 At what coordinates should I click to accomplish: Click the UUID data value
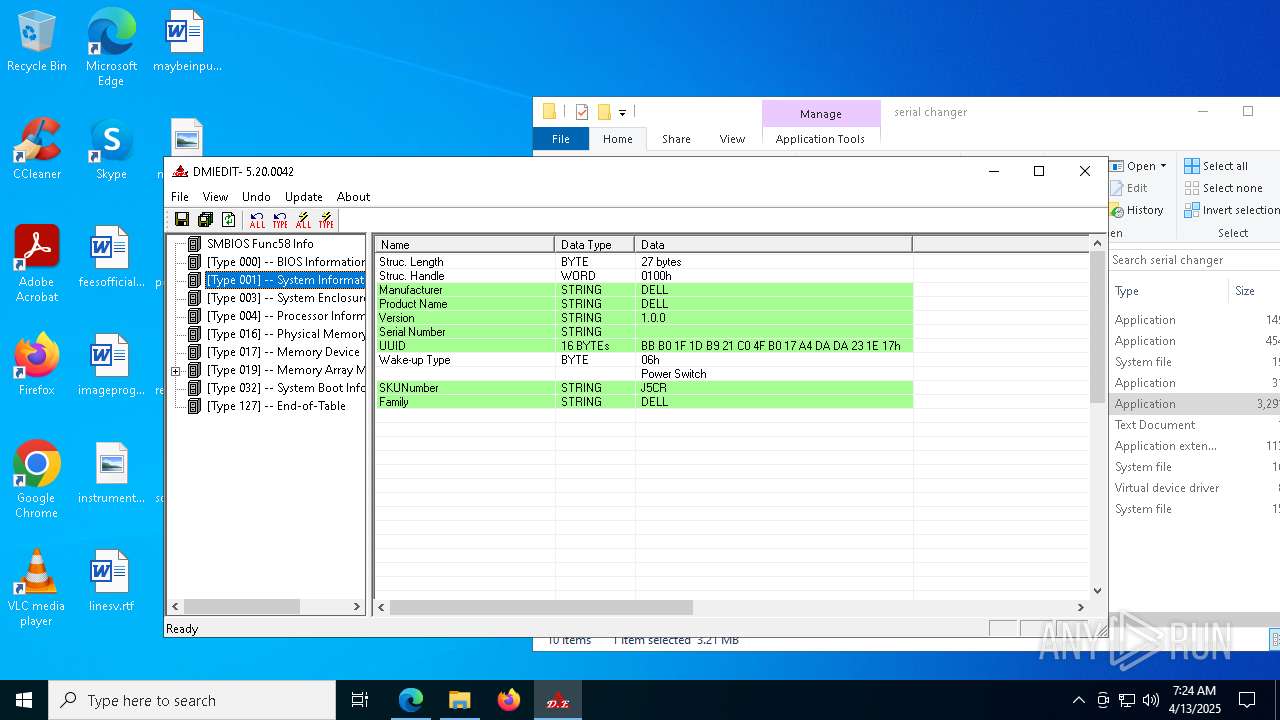pos(771,346)
